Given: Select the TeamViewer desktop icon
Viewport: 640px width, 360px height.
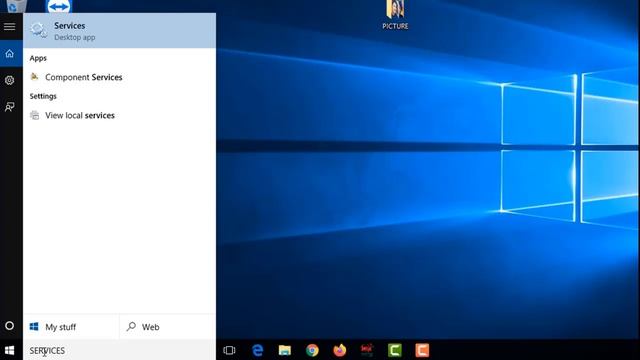Looking at the screenshot, I should tap(59, 6).
